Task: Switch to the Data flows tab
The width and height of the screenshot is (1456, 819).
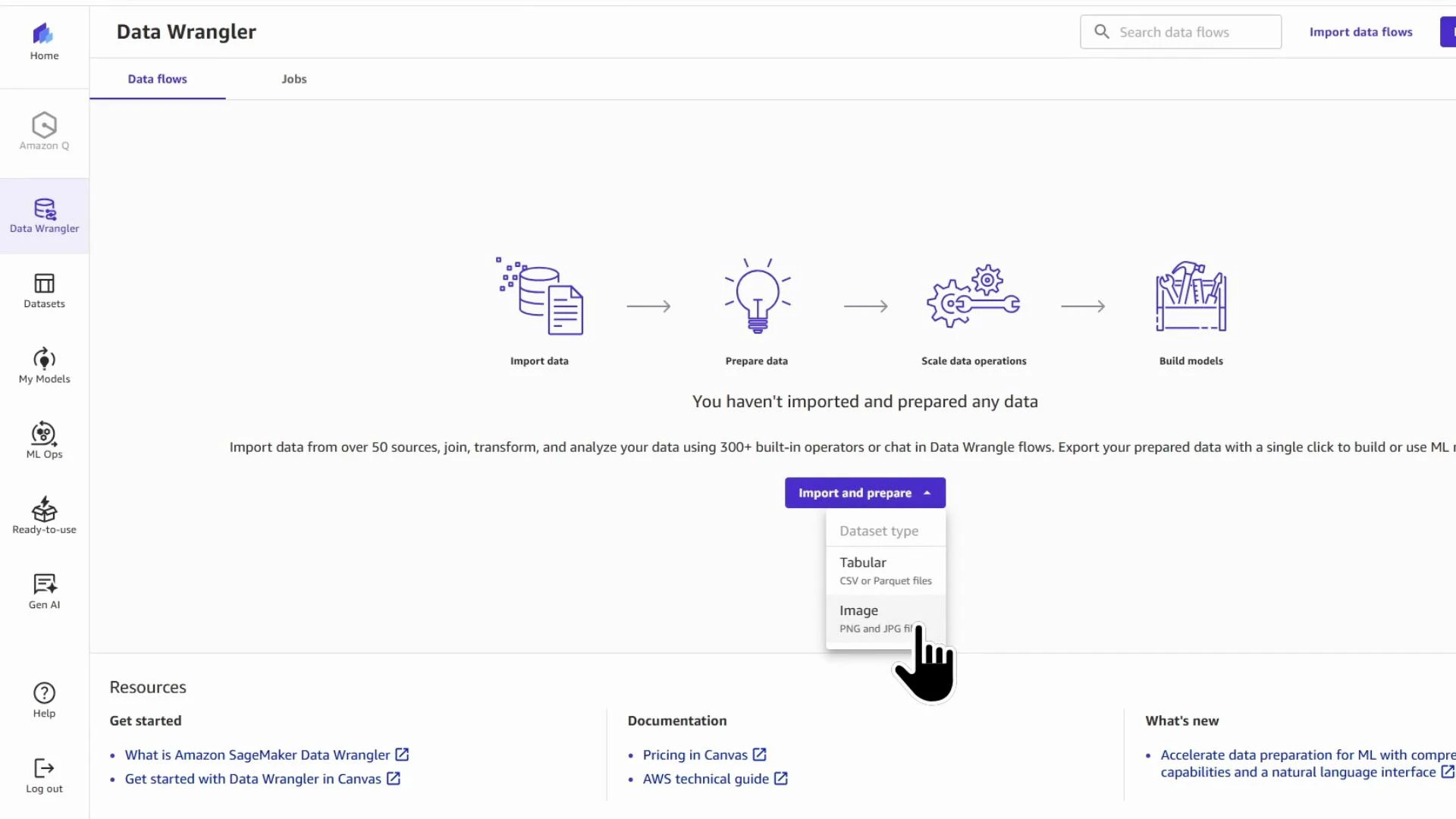Action: pyautogui.click(x=157, y=79)
